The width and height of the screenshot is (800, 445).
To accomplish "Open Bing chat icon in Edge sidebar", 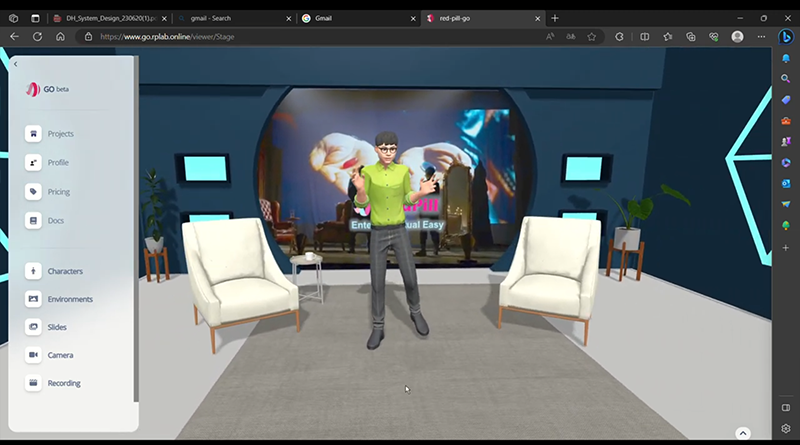I will [786, 36].
